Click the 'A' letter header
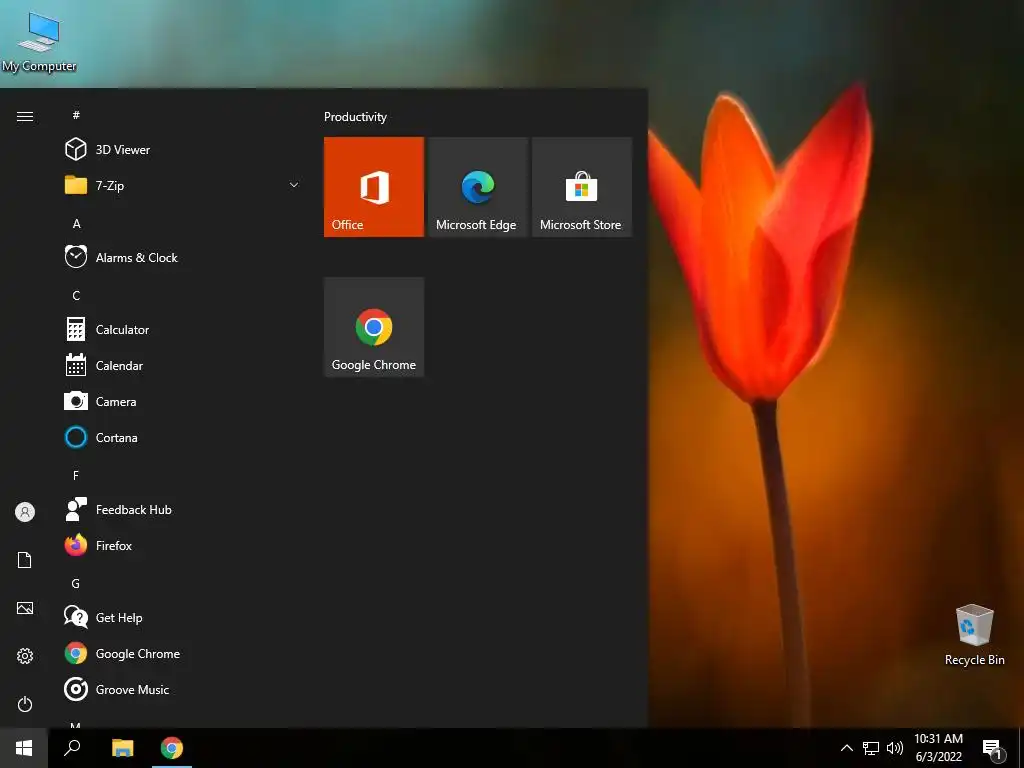Screen dimensions: 1024x768 pyautogui.click(x=76, y=223)
